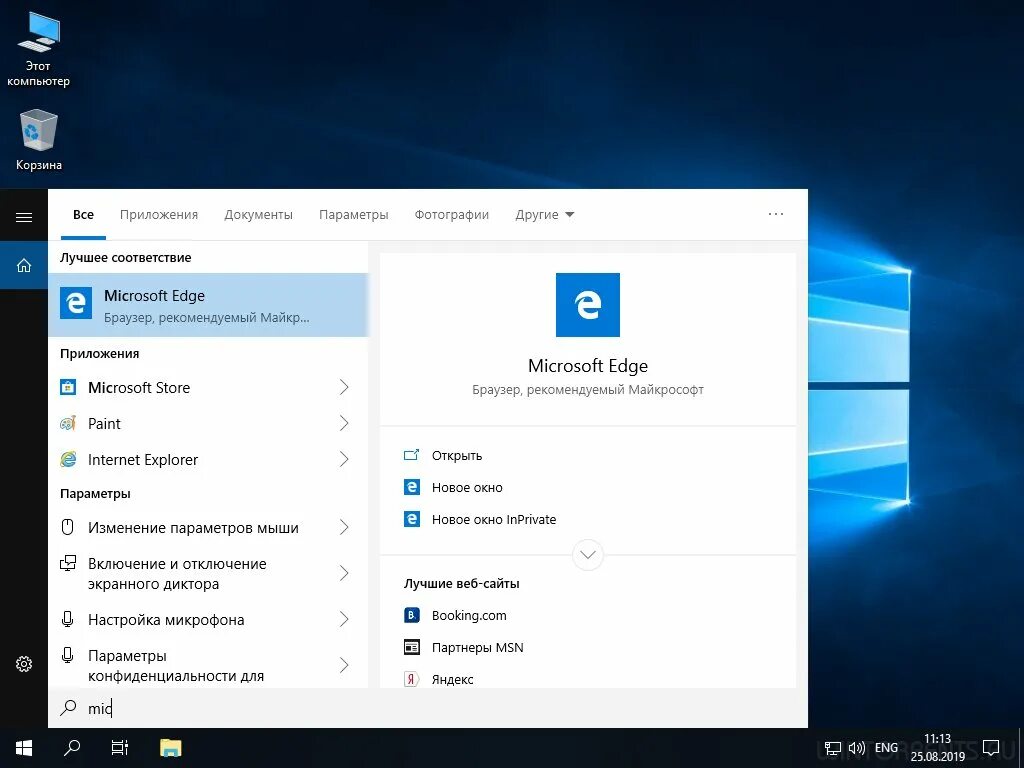Screen dimensions: 1024x768
Task: Open the settings gear in search sidebar
Action: coord(24,664)
